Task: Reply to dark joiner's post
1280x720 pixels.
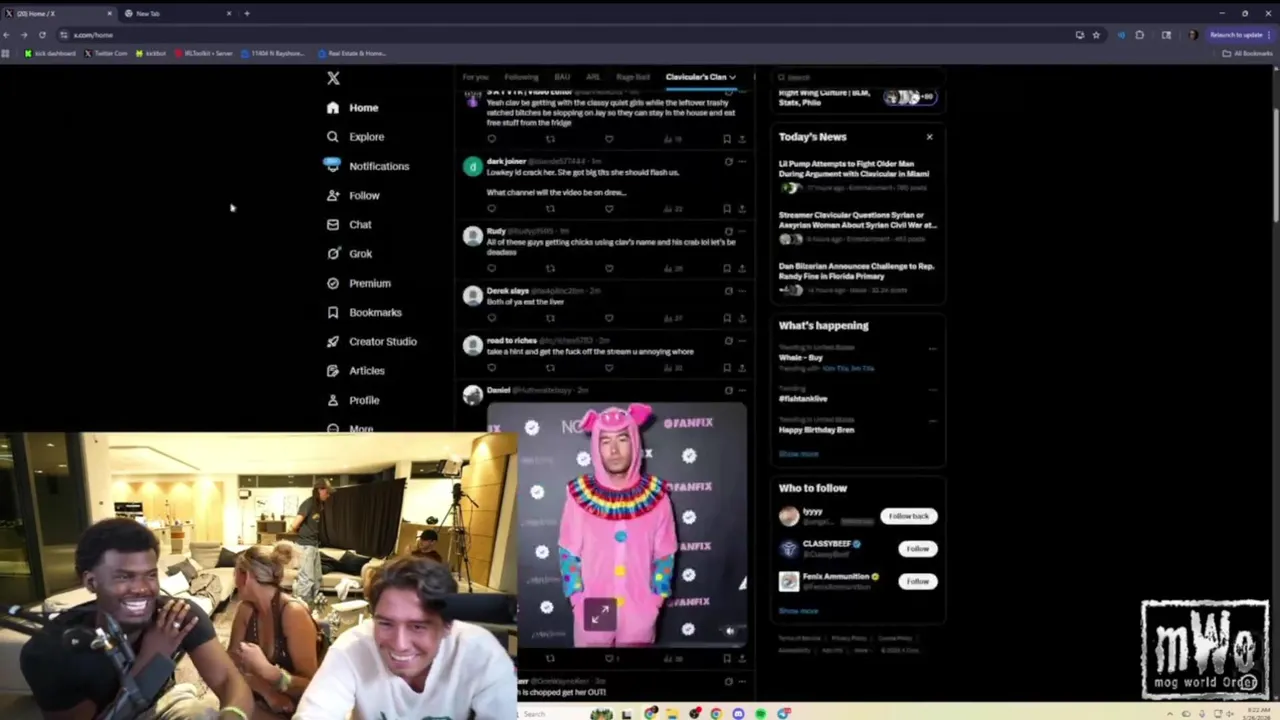Action: click(491, 209)
